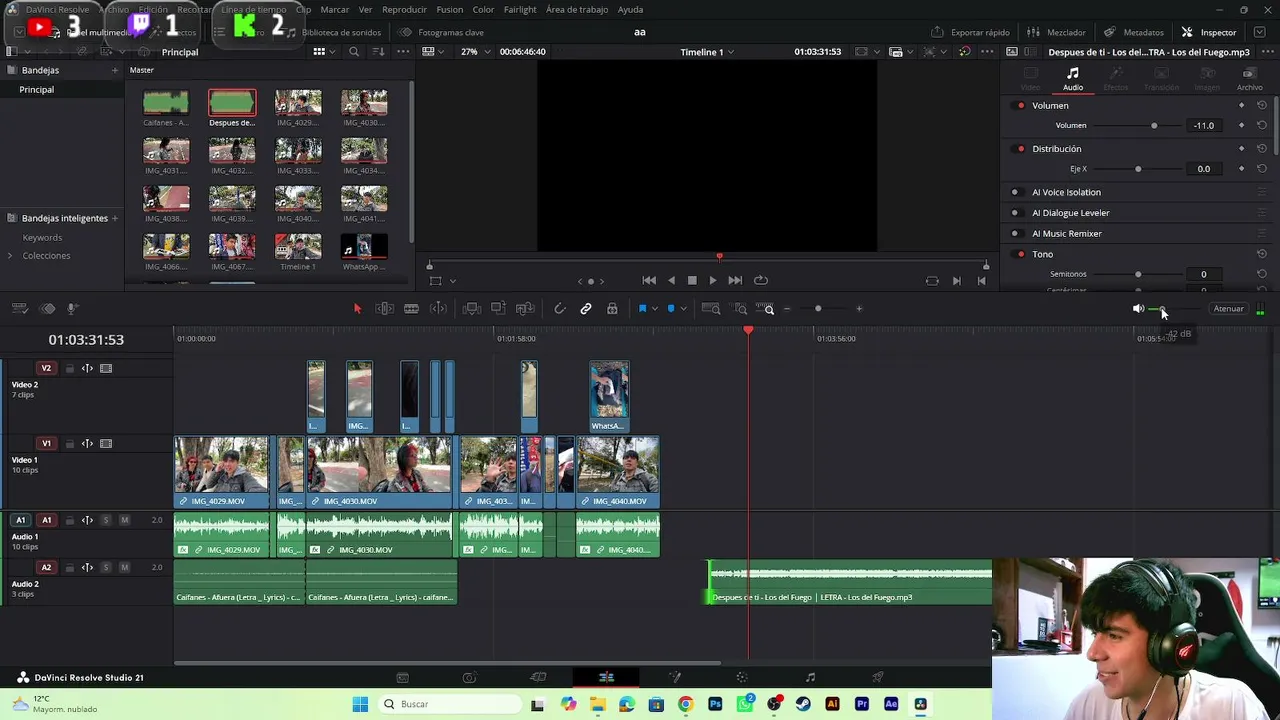Adjust the Eje X pan slider

1138,169
